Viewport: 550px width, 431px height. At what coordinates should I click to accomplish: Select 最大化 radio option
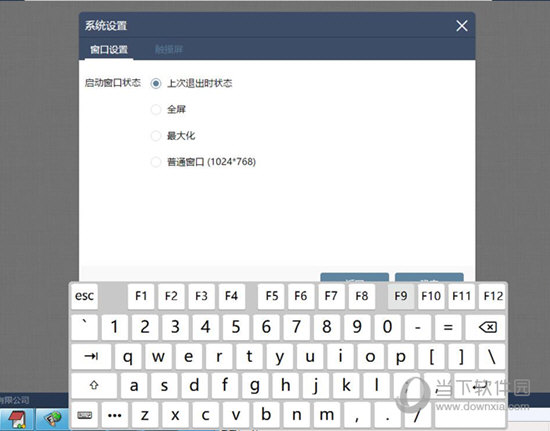tap(156, 136)
